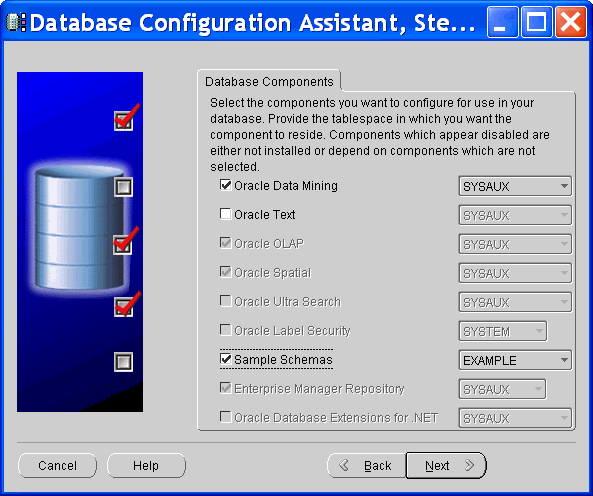
Task: Toggle the Oracle Spatial checkbox
Action: [226, 272]
